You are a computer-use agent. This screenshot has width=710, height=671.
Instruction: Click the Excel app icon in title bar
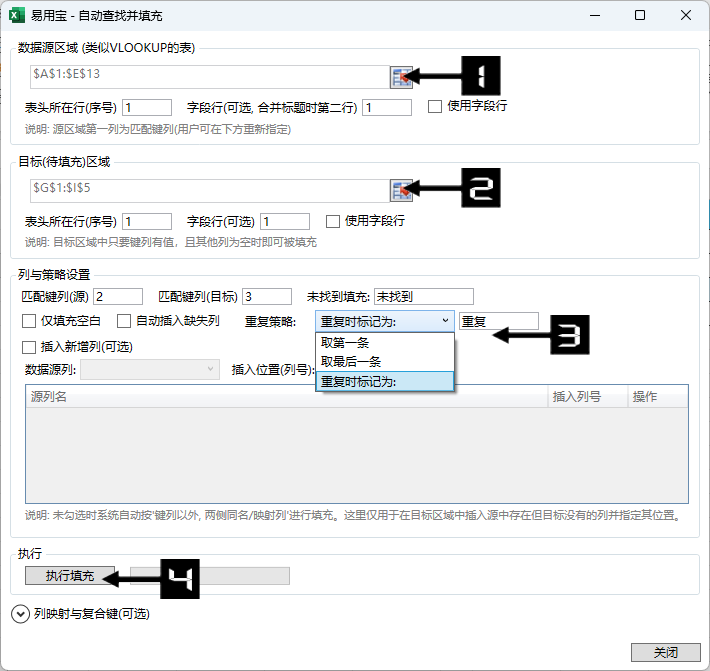point(17,15)
